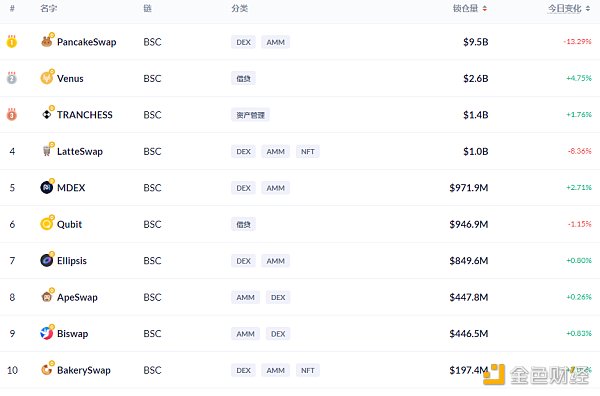
Task: Click the Qubit logo icon
Action: coord(47,224)
